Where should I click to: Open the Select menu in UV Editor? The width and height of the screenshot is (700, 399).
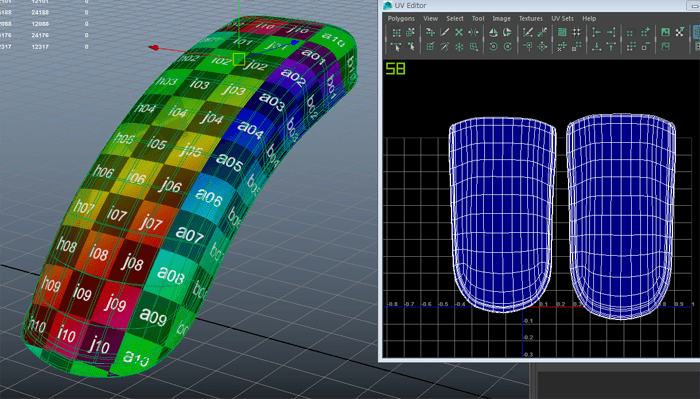454,18
